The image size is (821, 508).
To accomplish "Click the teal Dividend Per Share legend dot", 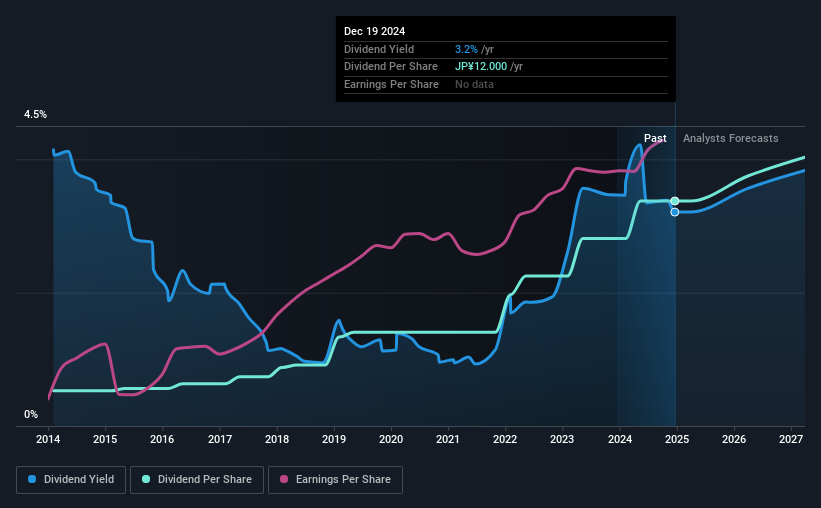I will (x=146, y=479).
